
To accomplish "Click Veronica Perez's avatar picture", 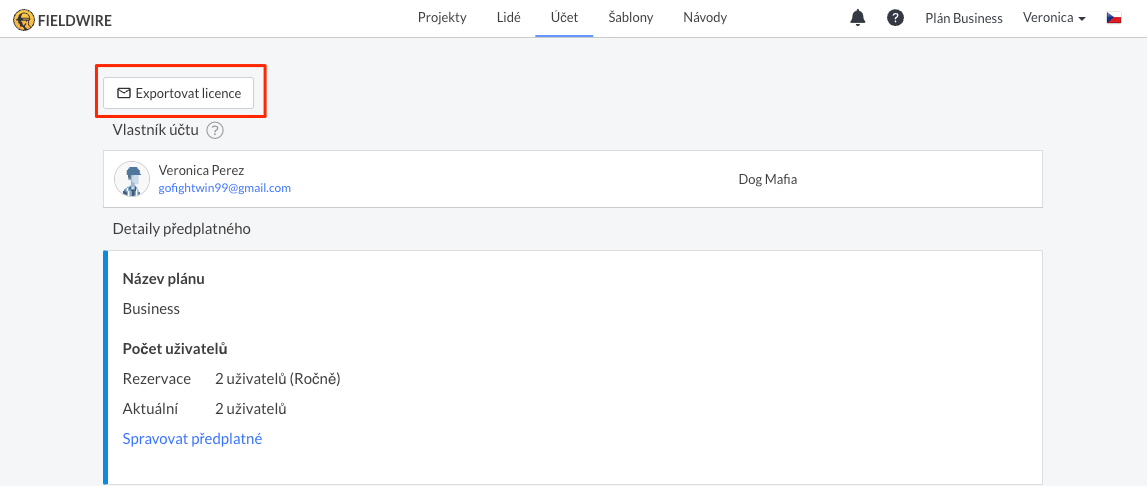I will (132, 179).
